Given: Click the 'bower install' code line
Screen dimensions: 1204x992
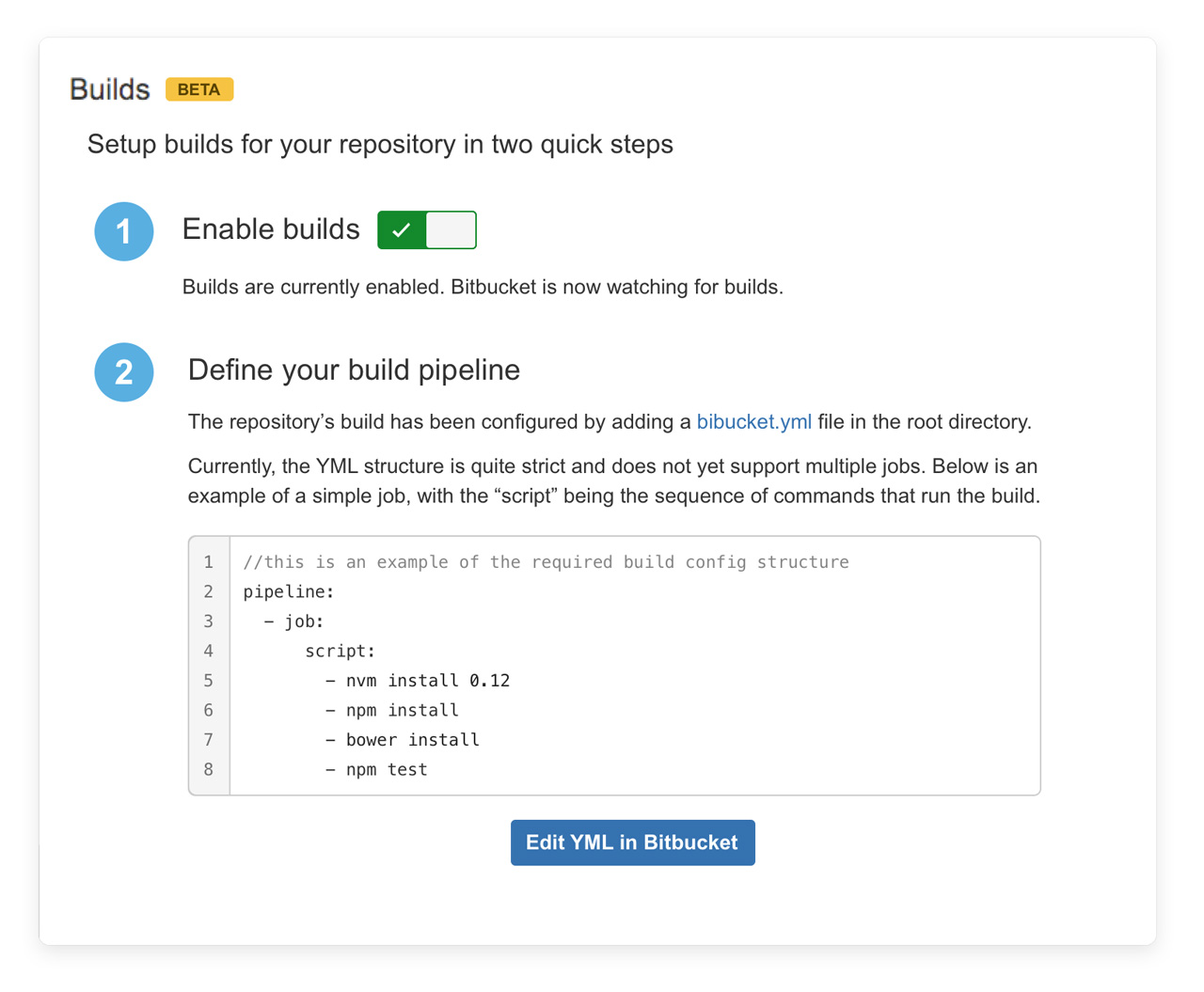Looking at the screenshot, I should click(x=403, y=740).
